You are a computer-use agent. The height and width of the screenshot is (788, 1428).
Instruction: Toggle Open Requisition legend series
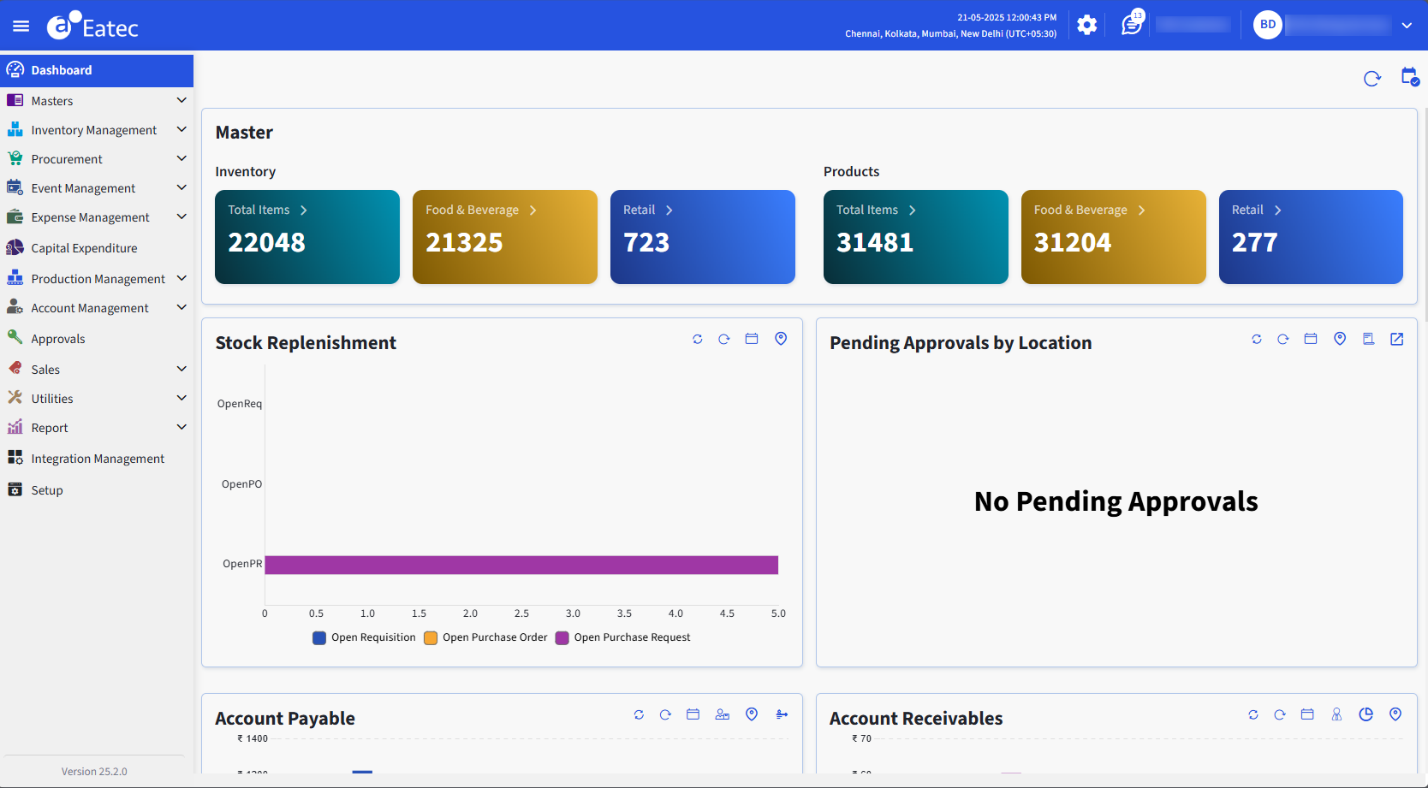(364, 638)
